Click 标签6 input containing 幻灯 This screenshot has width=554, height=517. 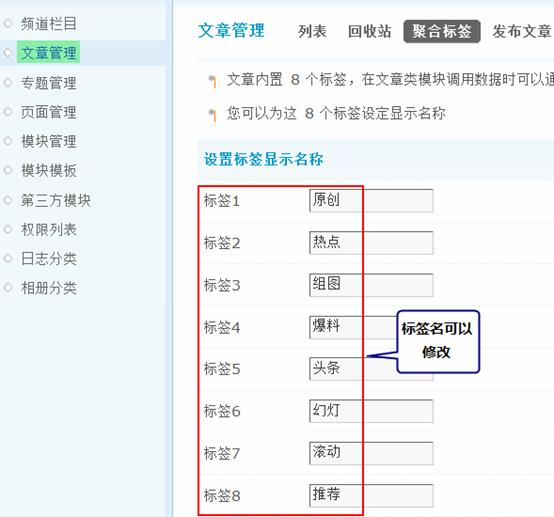pos(371,411)
